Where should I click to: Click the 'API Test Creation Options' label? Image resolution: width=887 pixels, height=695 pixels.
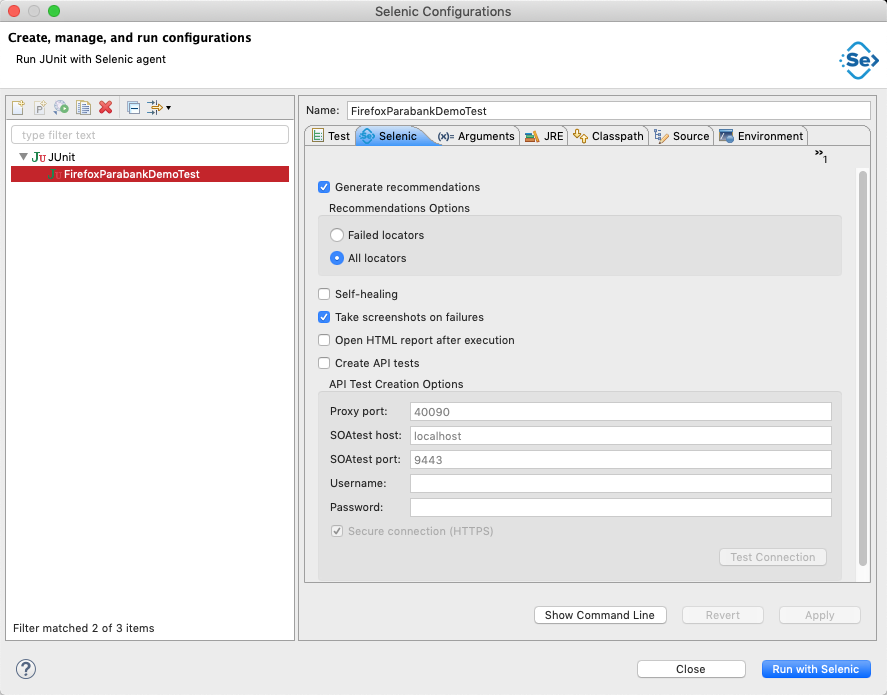click(x=396, y=384)
